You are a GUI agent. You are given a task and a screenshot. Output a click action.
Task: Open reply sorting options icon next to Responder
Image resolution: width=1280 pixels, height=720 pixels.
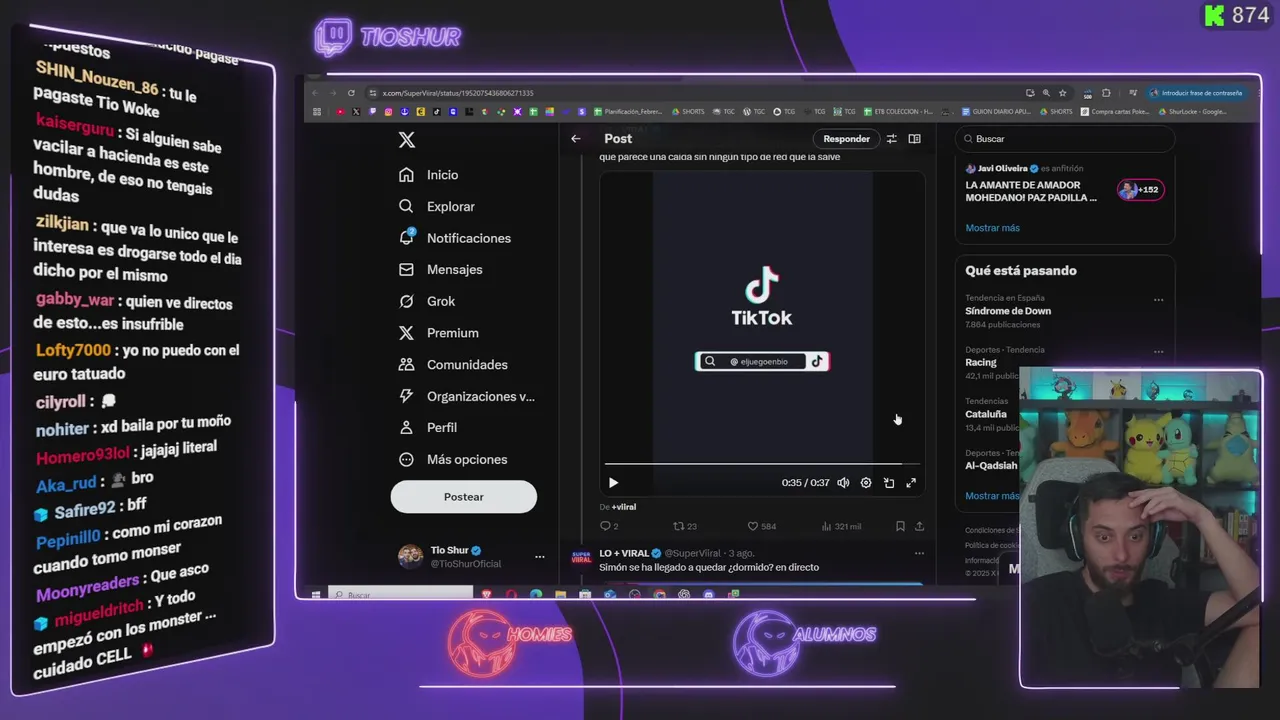(x=891, y=139)
